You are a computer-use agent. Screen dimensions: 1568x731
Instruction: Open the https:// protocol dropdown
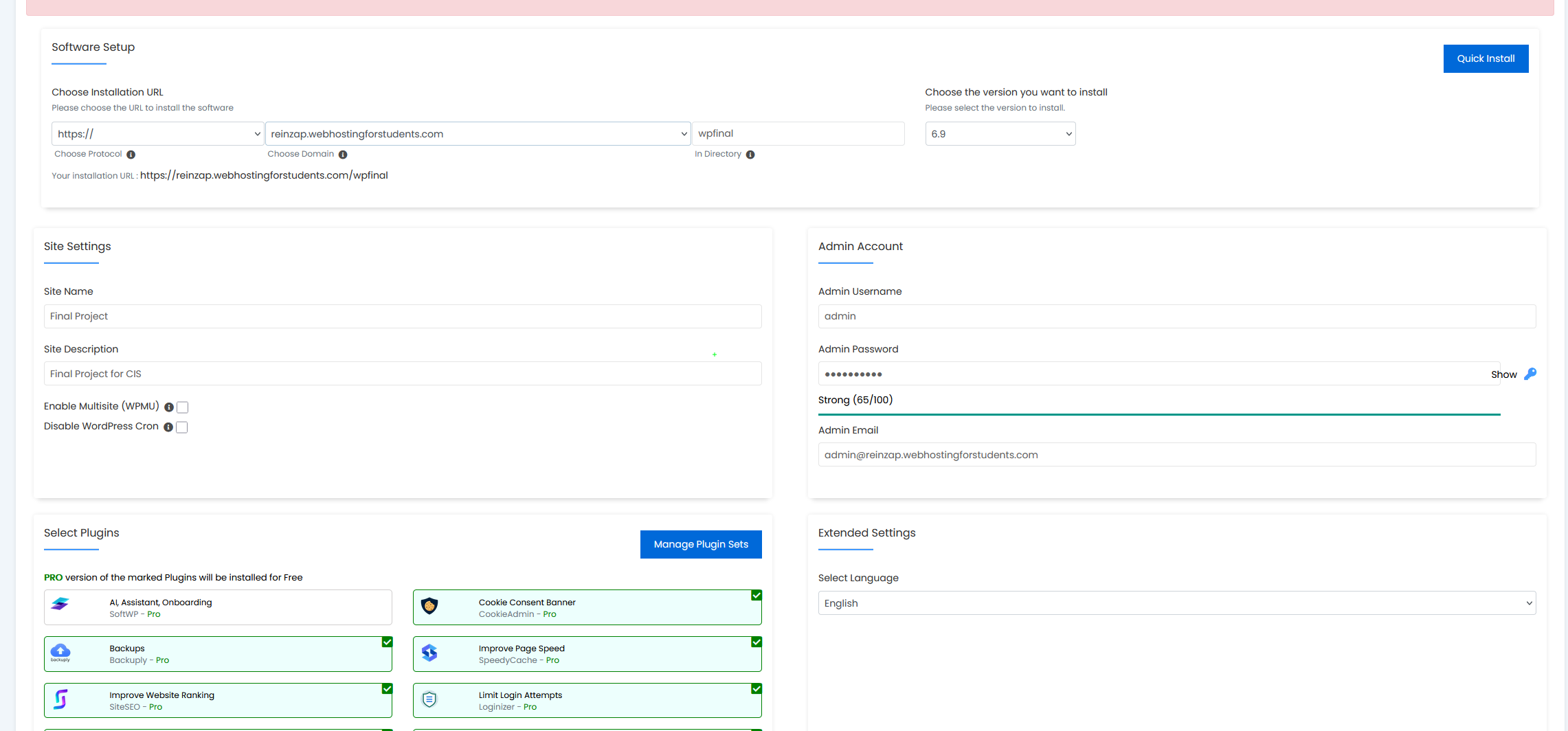(157, 134)
